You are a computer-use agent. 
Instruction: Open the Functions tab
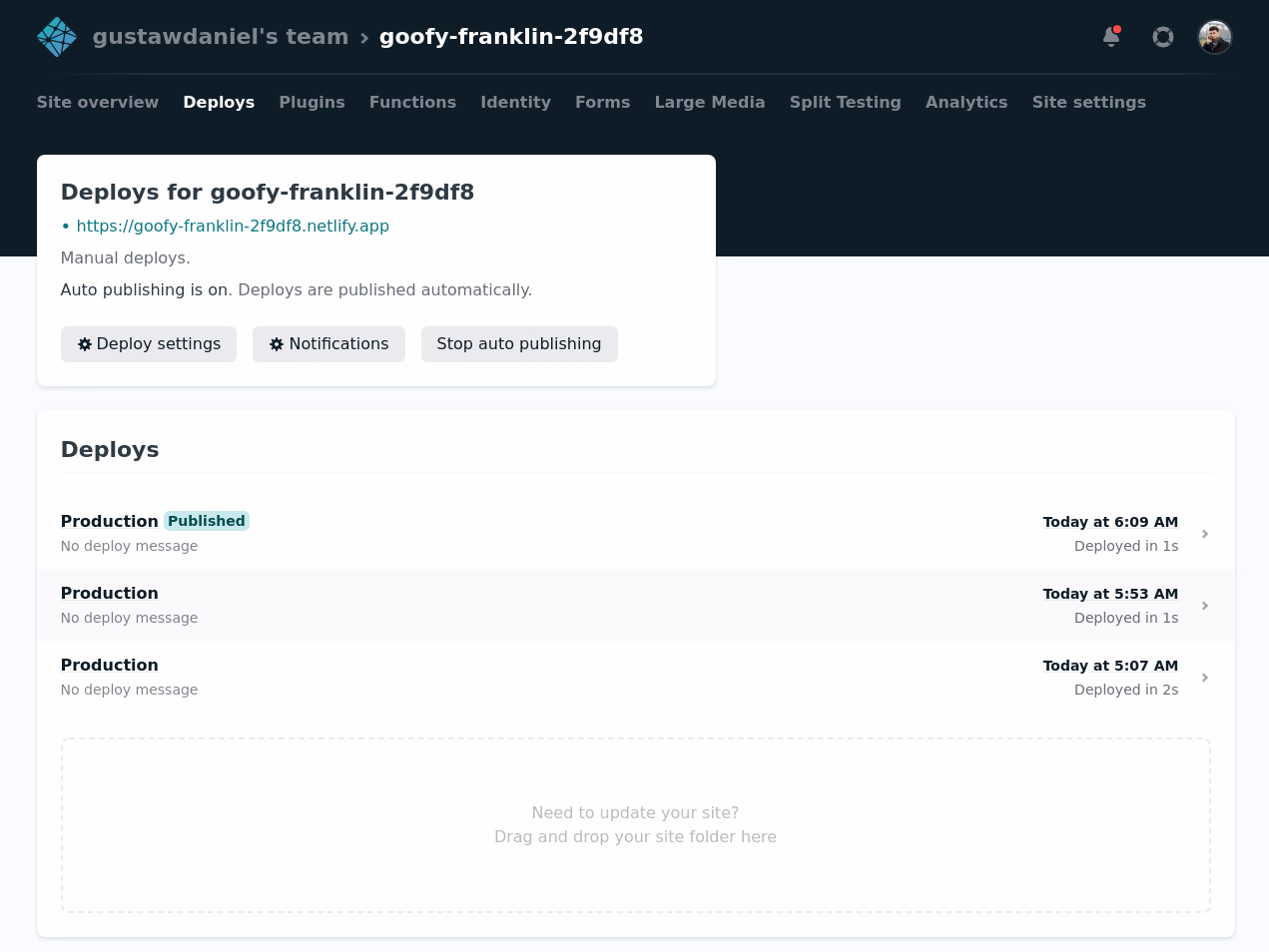coord(412,102)
